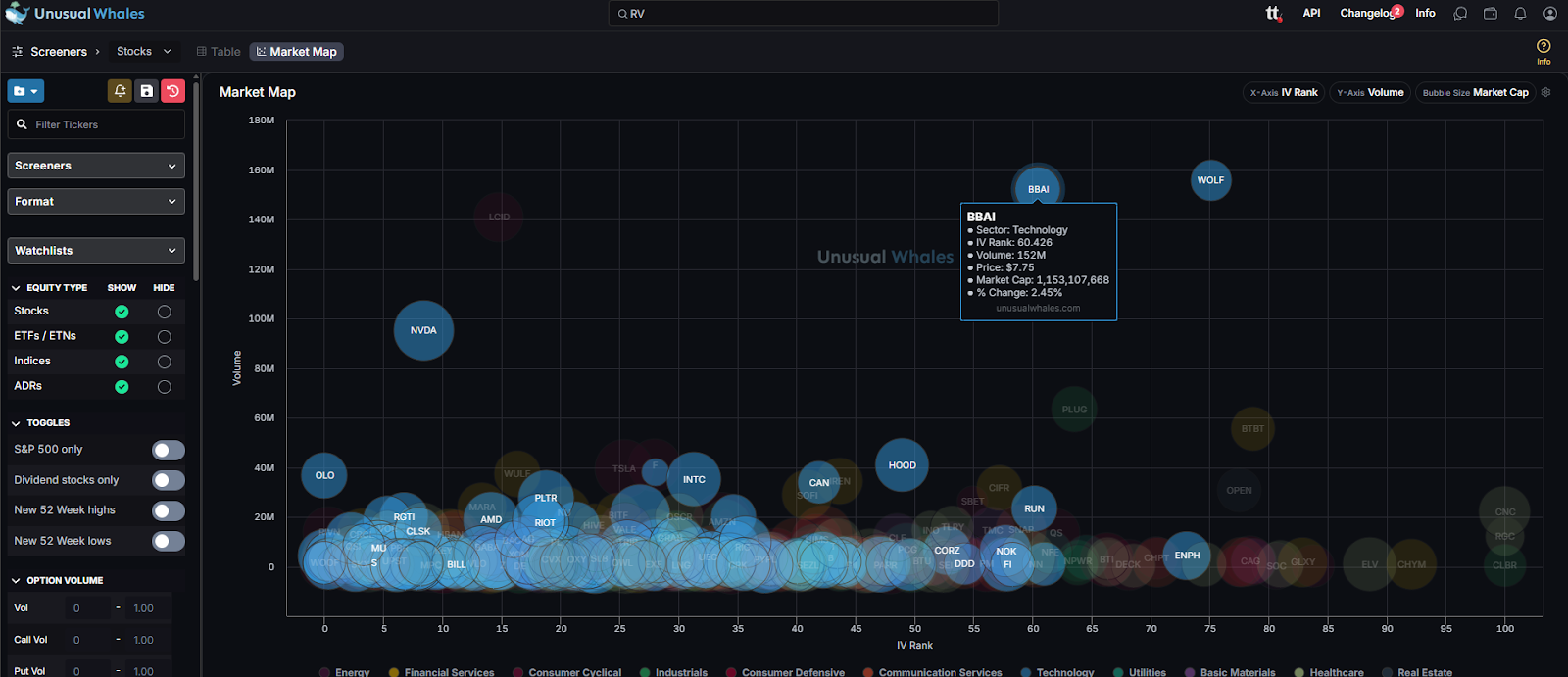1568x677 pixels.
Task: Open the notifications bell in top bar
Action: (1520, 14)
